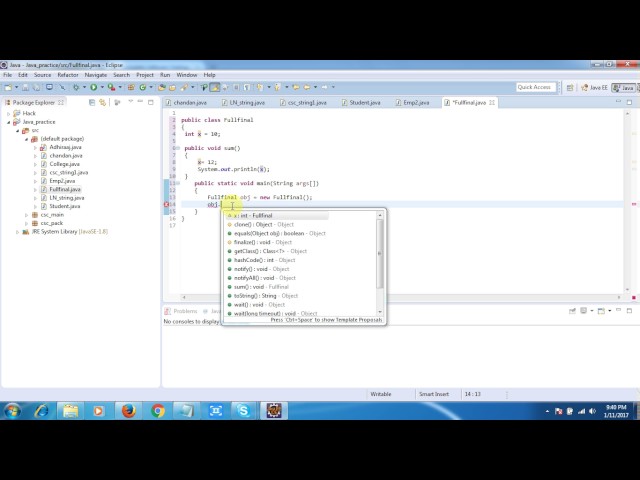Click the New Java Class green icon
Screen dimensions: 640x480
click(x=142, y=87)
